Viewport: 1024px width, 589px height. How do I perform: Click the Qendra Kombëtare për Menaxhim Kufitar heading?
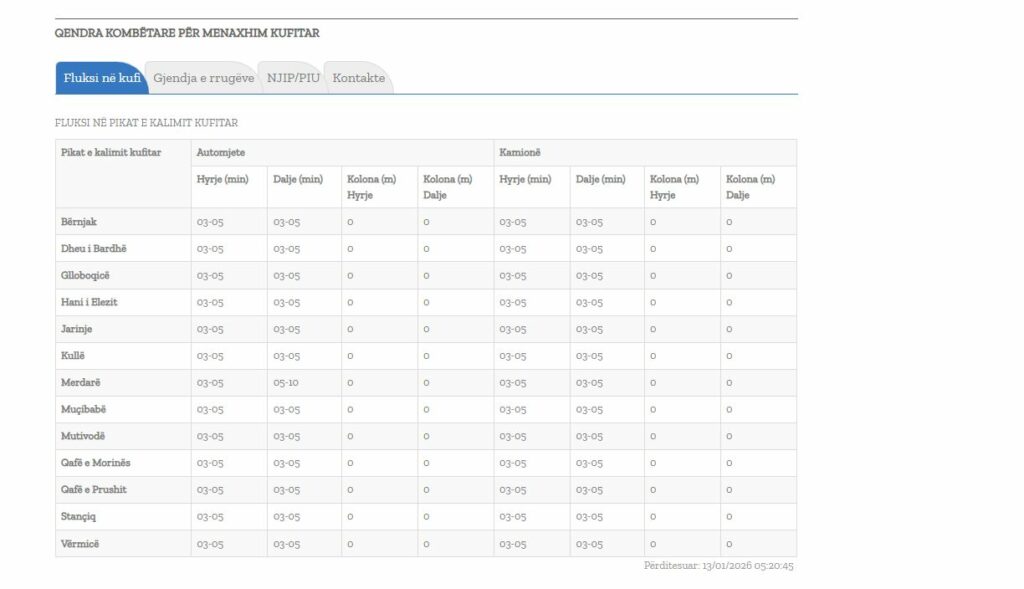coord(187,33)
